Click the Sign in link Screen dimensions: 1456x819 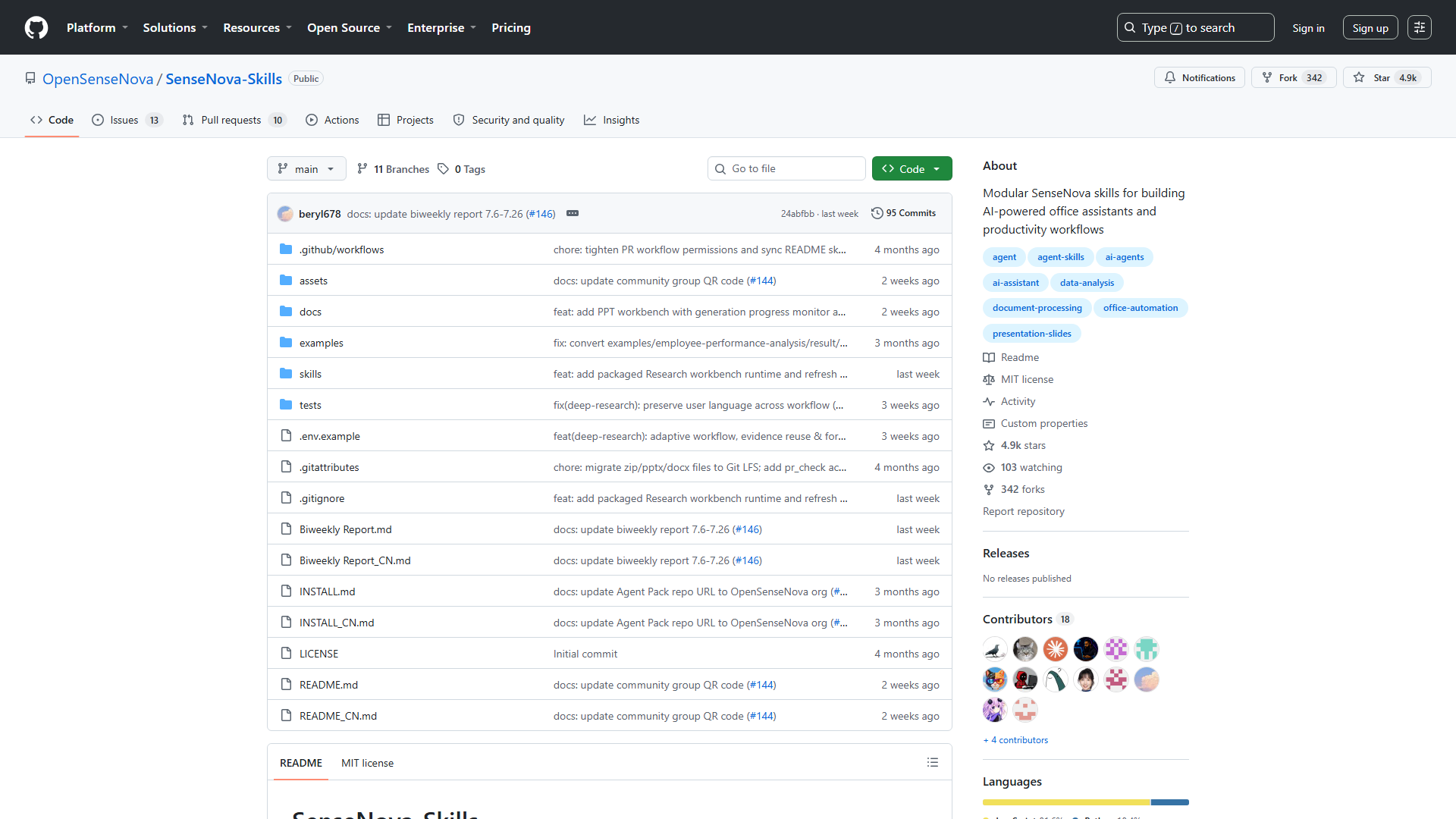tap(1308, 28)
